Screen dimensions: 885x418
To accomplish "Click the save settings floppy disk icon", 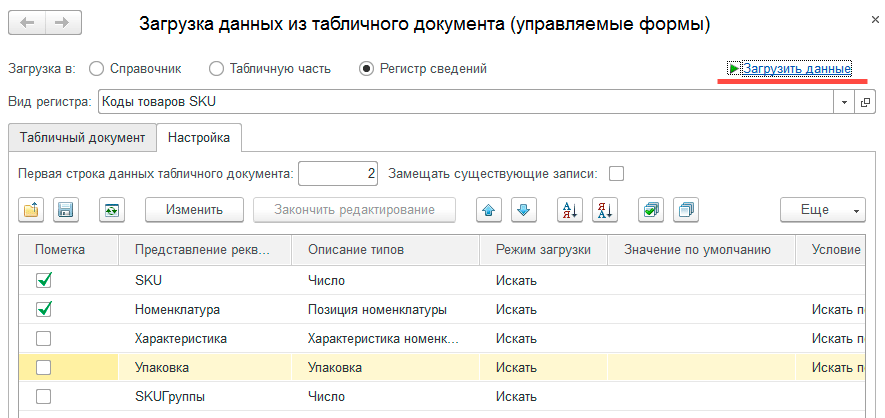I will coord(66,210).
